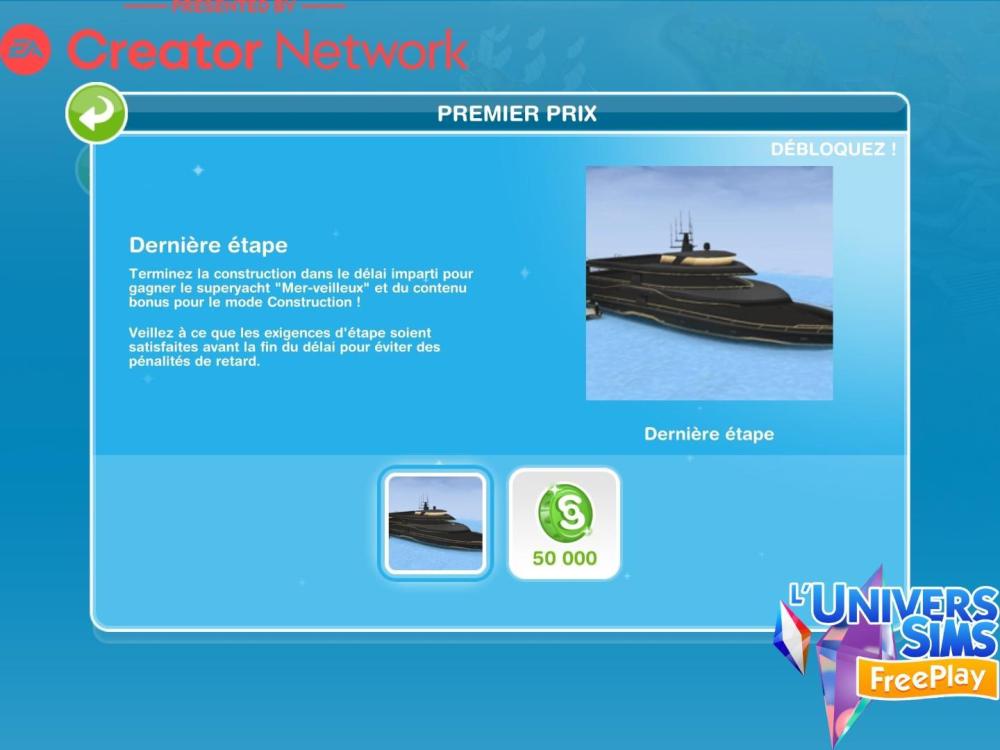Image resolution: width=1000 pixels, height=750 pixels.
Task: Click the PREMIER PRIX title bar text
Action: pos(517,114)
